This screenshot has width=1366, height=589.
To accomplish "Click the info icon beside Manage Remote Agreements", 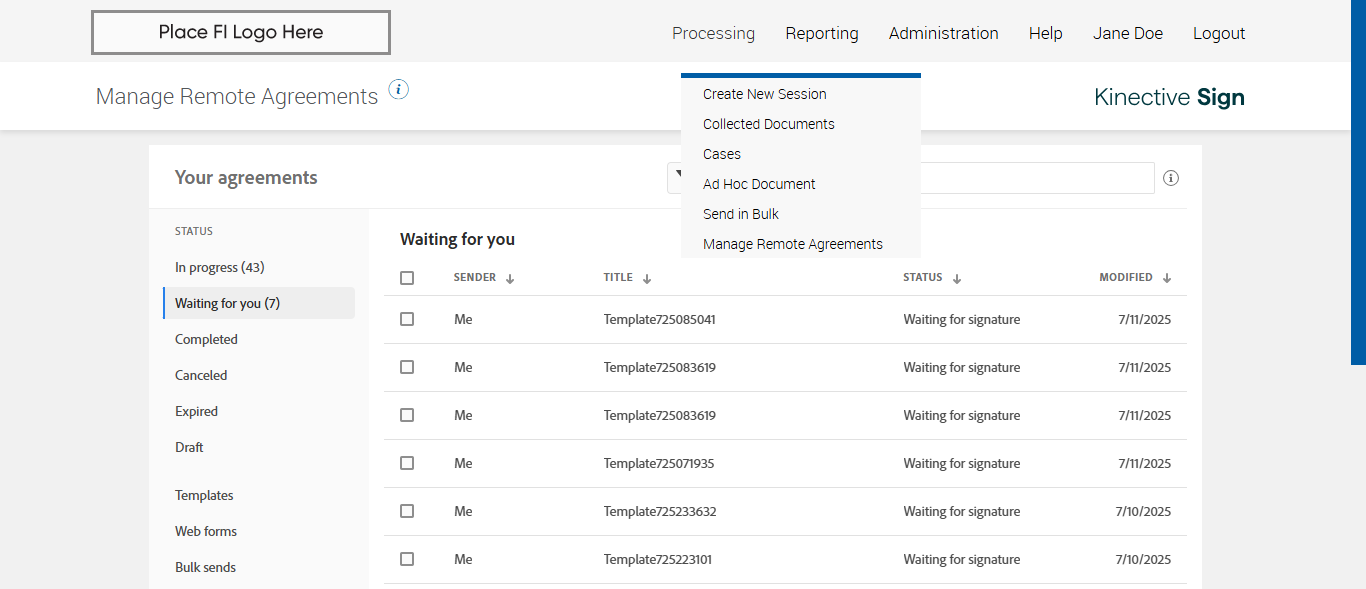I will (398, 90).
